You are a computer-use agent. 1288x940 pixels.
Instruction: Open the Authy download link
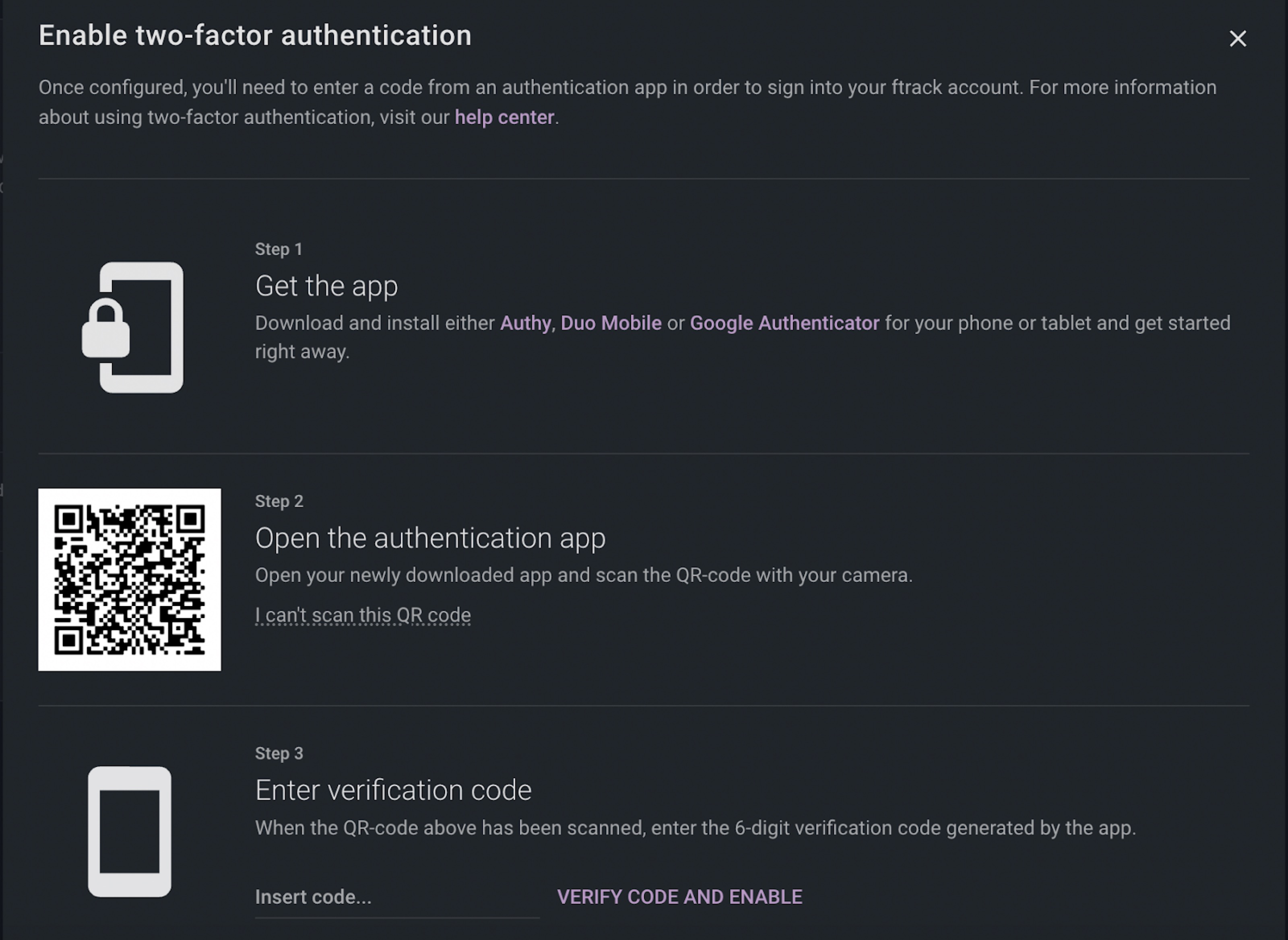525,323
